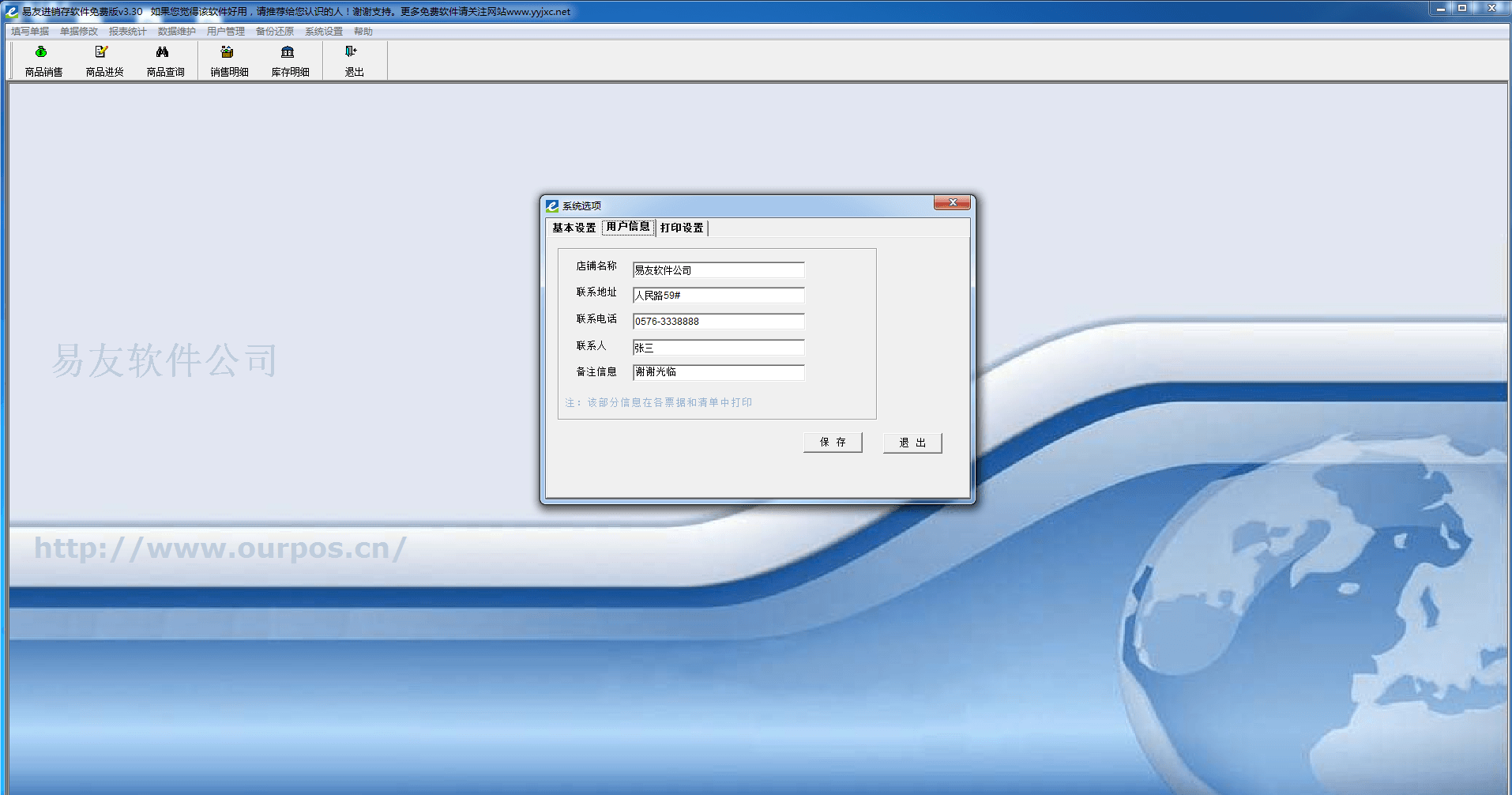Open the 报表统计 menu
Screen dimensions: 1512x795
point(127,32)
